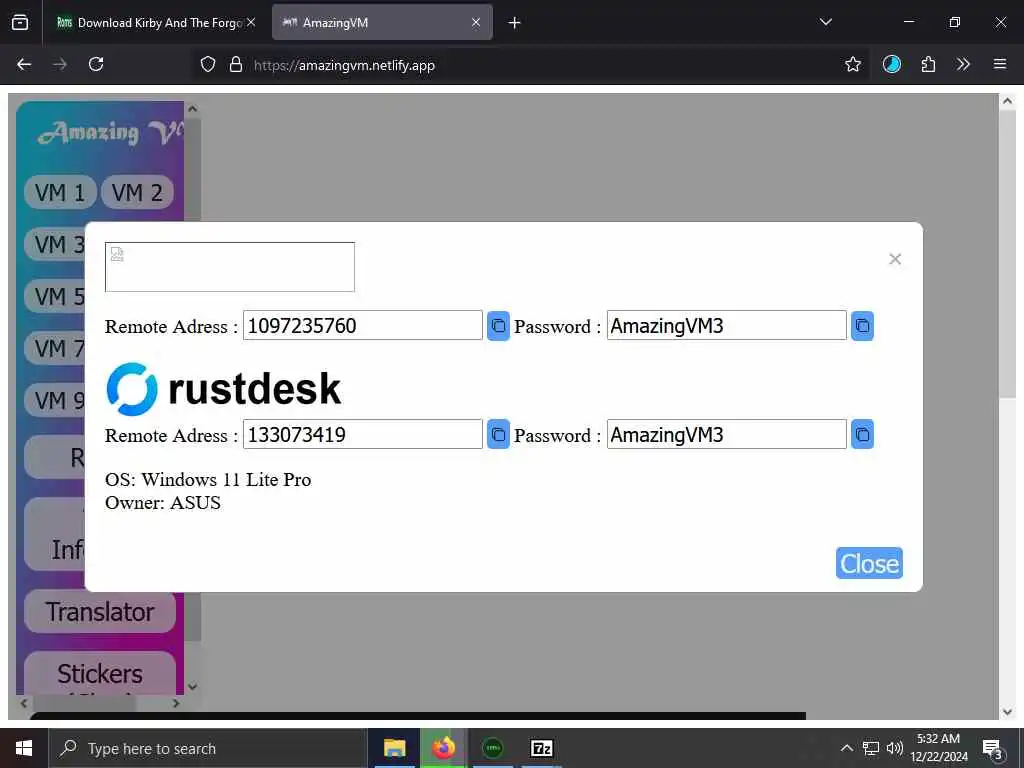The image size is (1024, 768).
Task: Open the 7-Zip taskbar icon
Action: [x=541, y=748]
